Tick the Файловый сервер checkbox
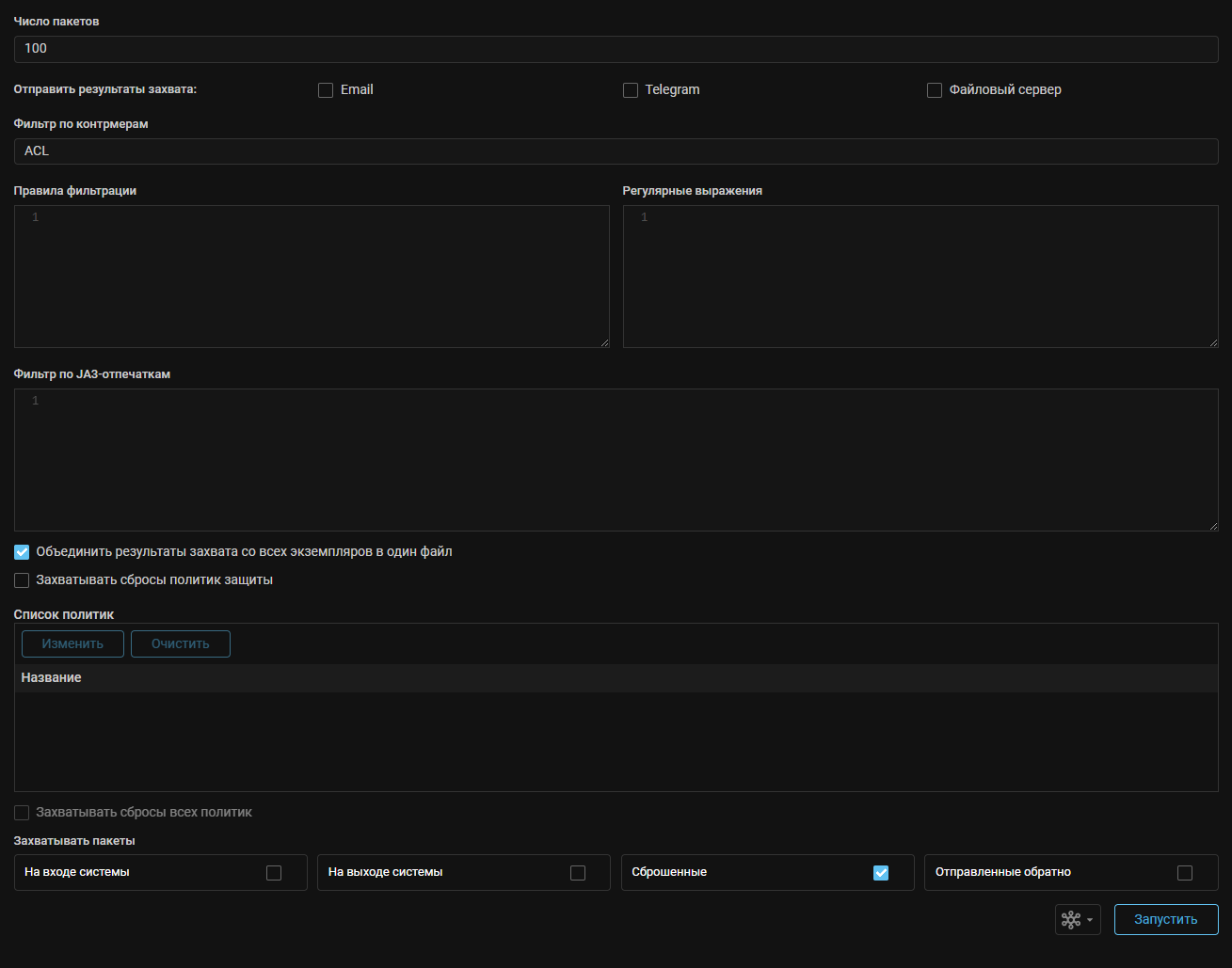 pyautogui.click(x=935, y=90)
